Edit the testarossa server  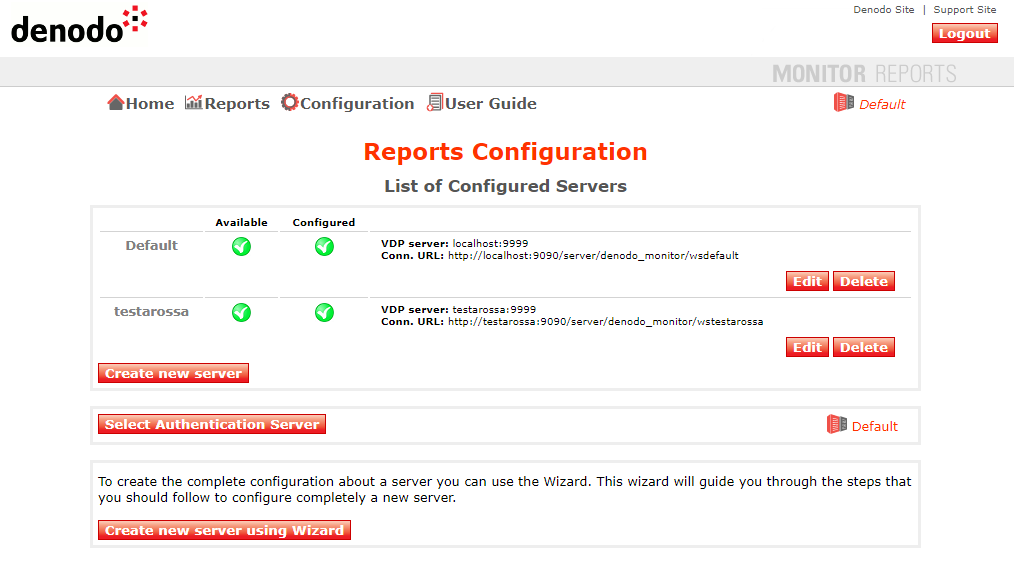(807, 347)
